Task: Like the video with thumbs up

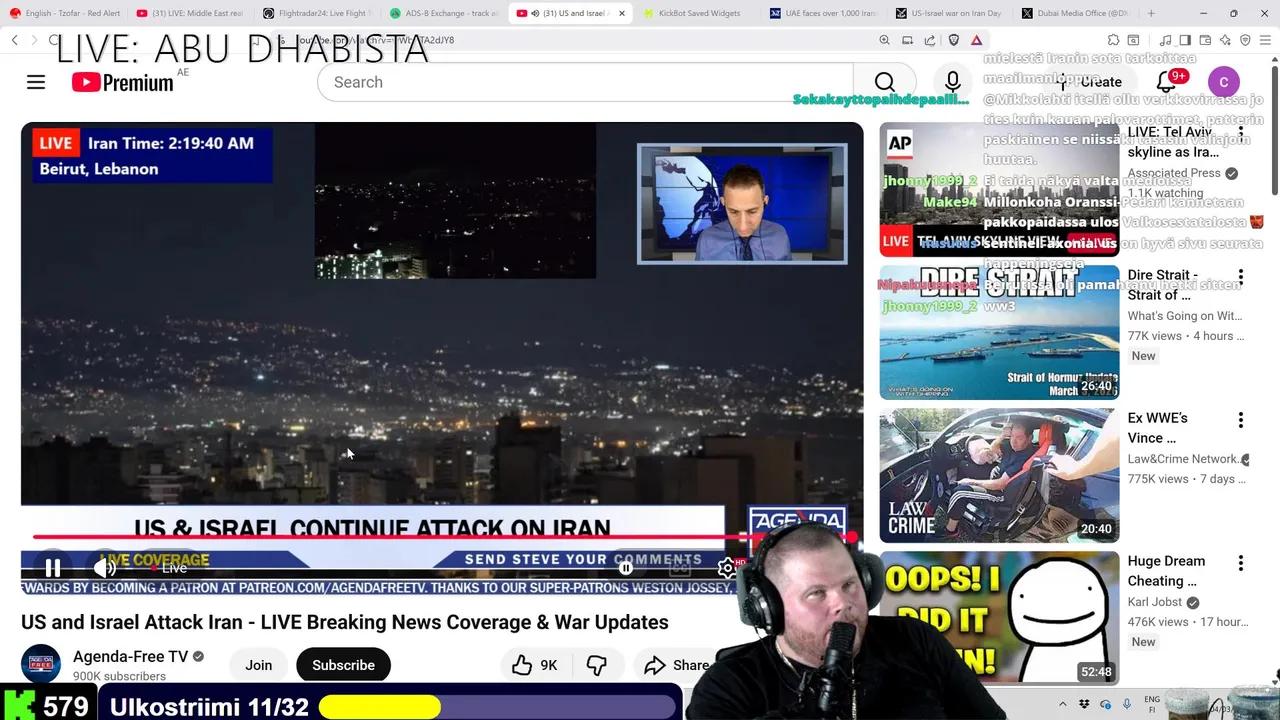Action: tap(535, 665)
